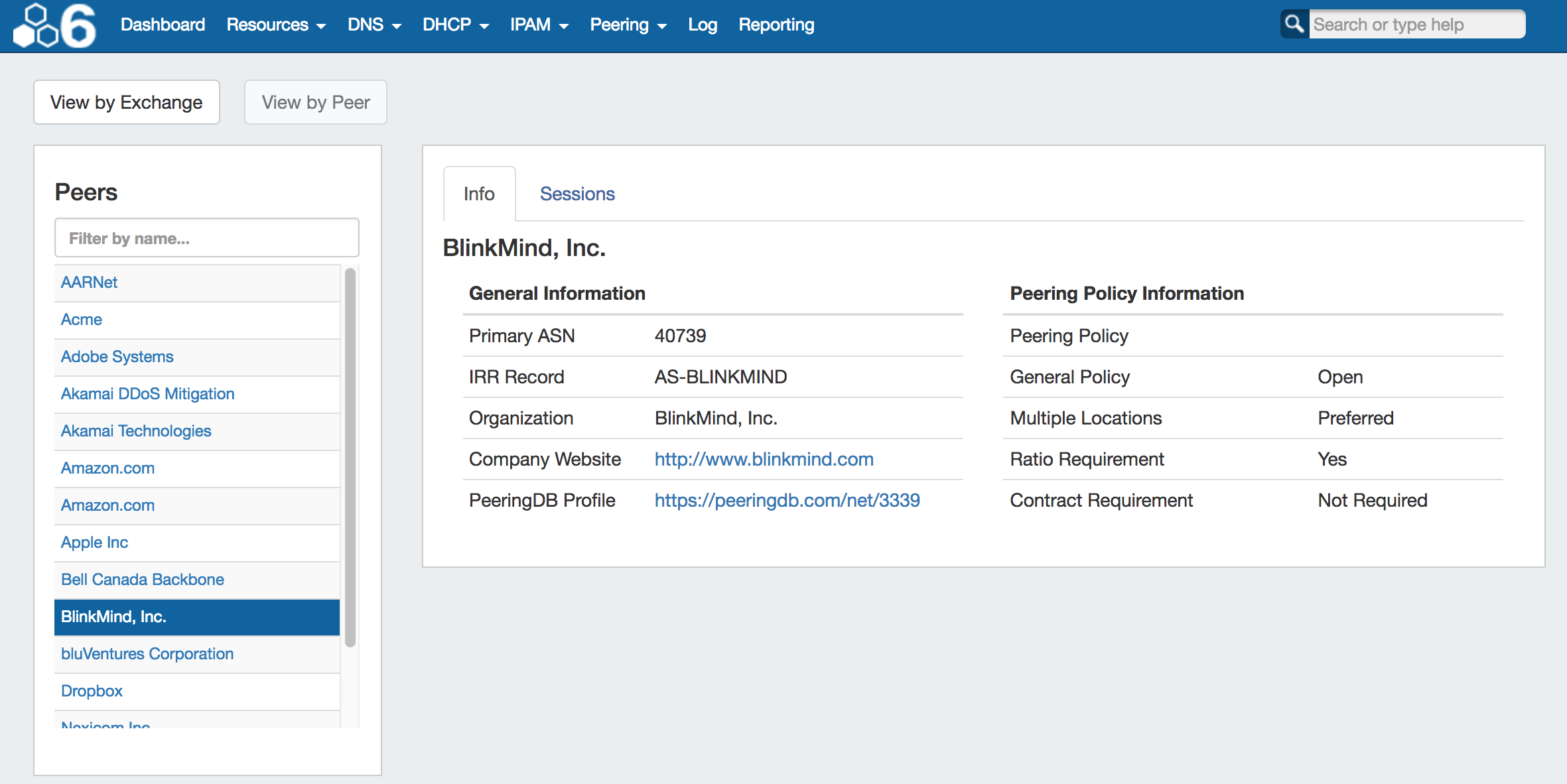The image size is (1567, 784).
Task: Expand the Resources dropdown menu
Action: (x=275, y=25)
